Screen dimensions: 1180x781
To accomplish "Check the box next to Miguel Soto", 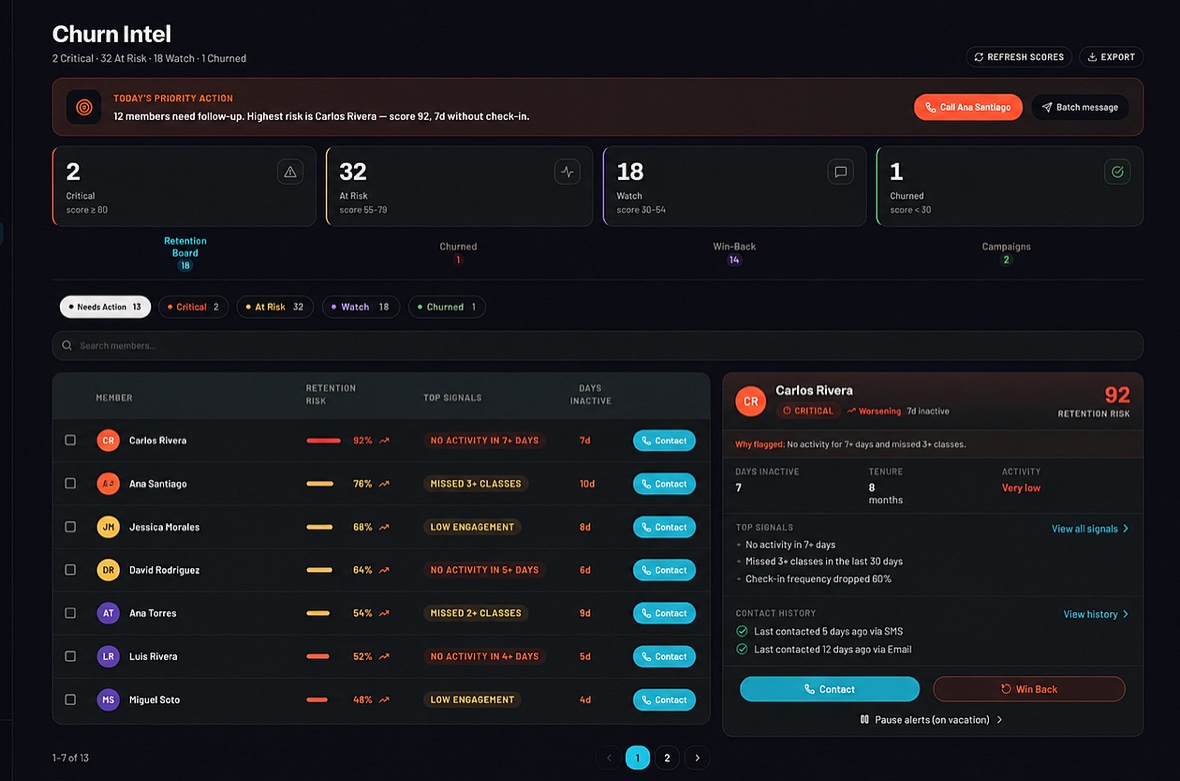I will tap(70, 700).
